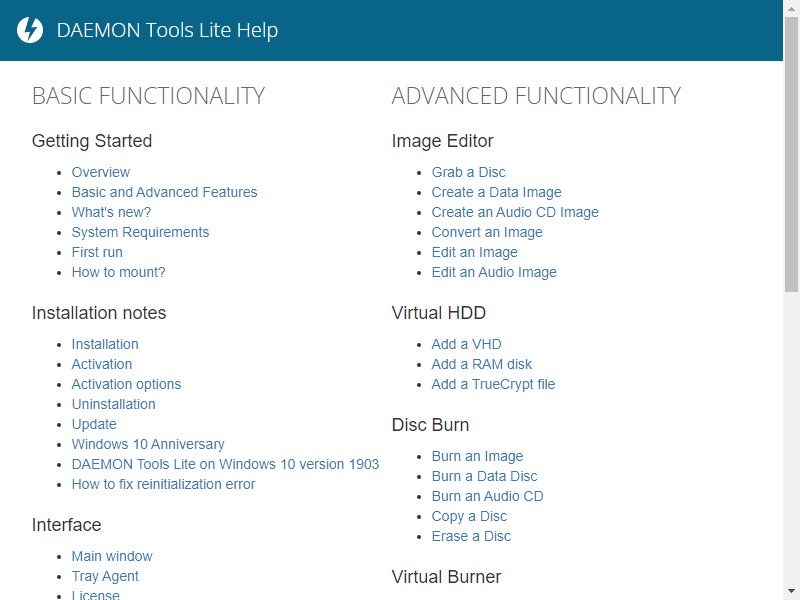Open the What's new? link
This screenshot has width=800, height=600.
[111, 212]
